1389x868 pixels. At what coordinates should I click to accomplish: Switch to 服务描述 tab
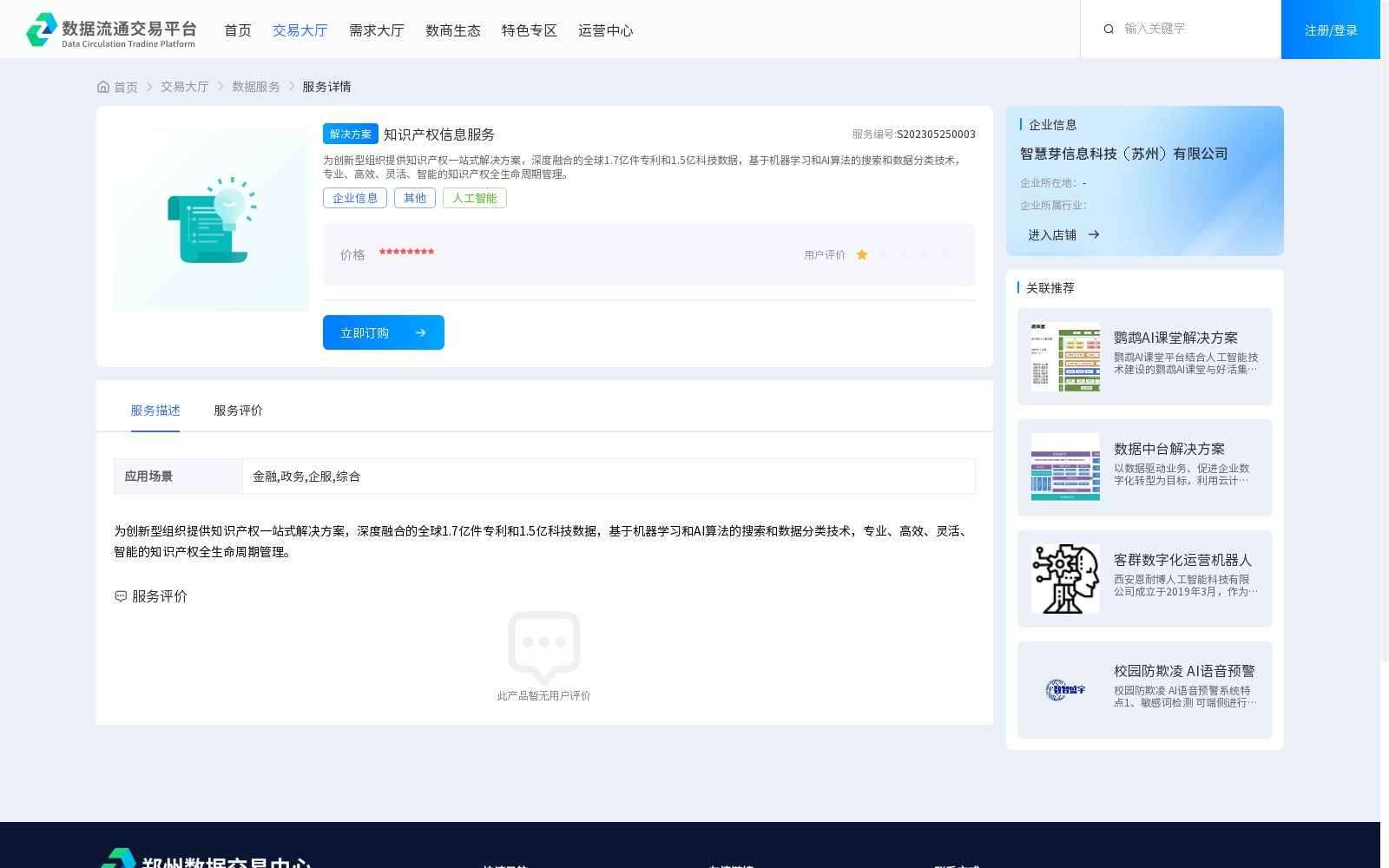pyautogui.click(x=155, y=411)
